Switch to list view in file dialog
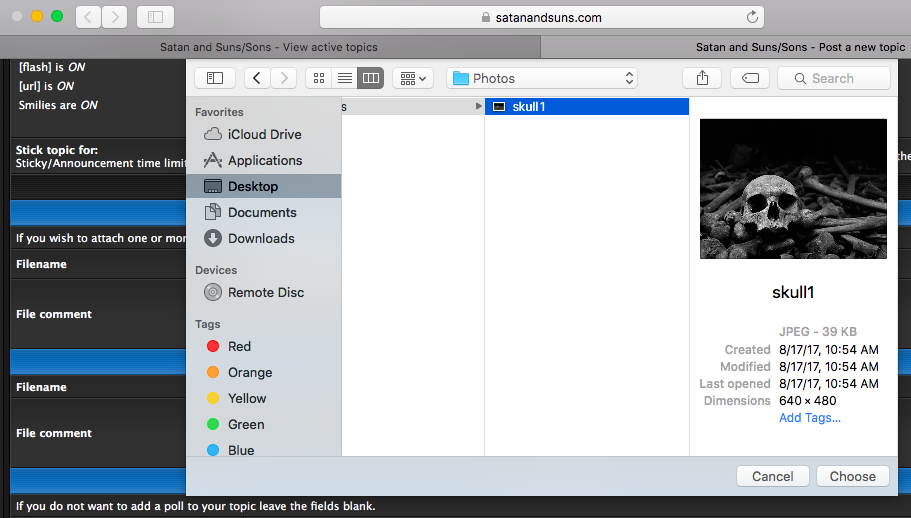Viewport: 911px width, 518px height. 345,78
